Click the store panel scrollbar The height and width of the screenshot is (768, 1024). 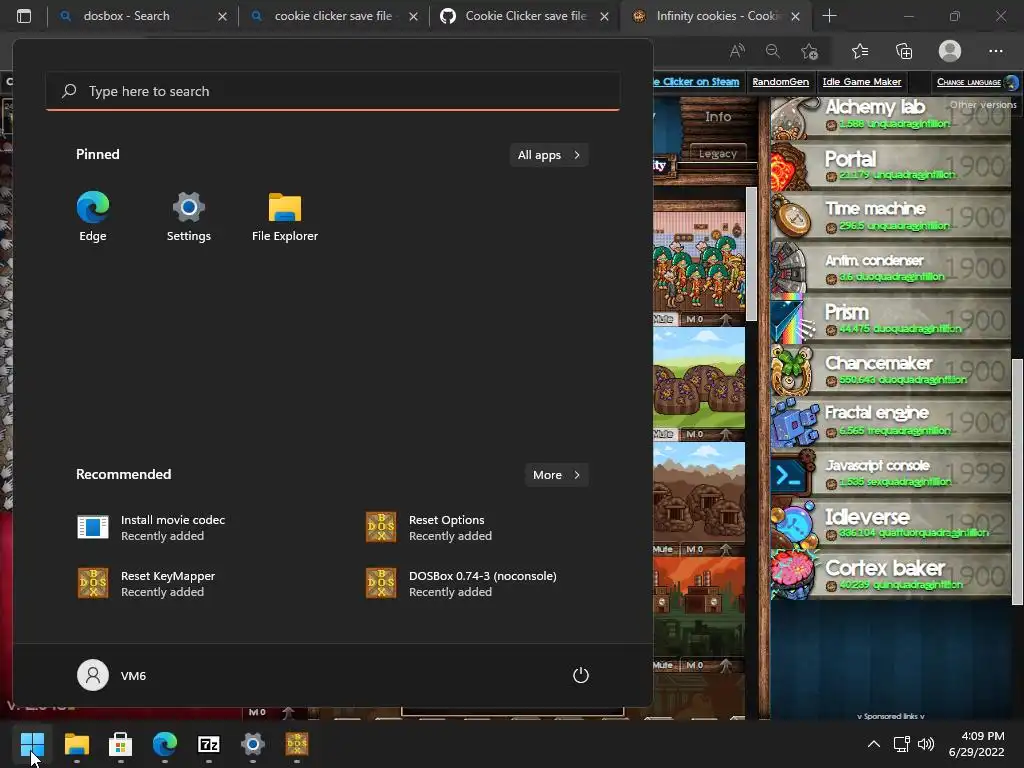click(x=1017, y=482)
